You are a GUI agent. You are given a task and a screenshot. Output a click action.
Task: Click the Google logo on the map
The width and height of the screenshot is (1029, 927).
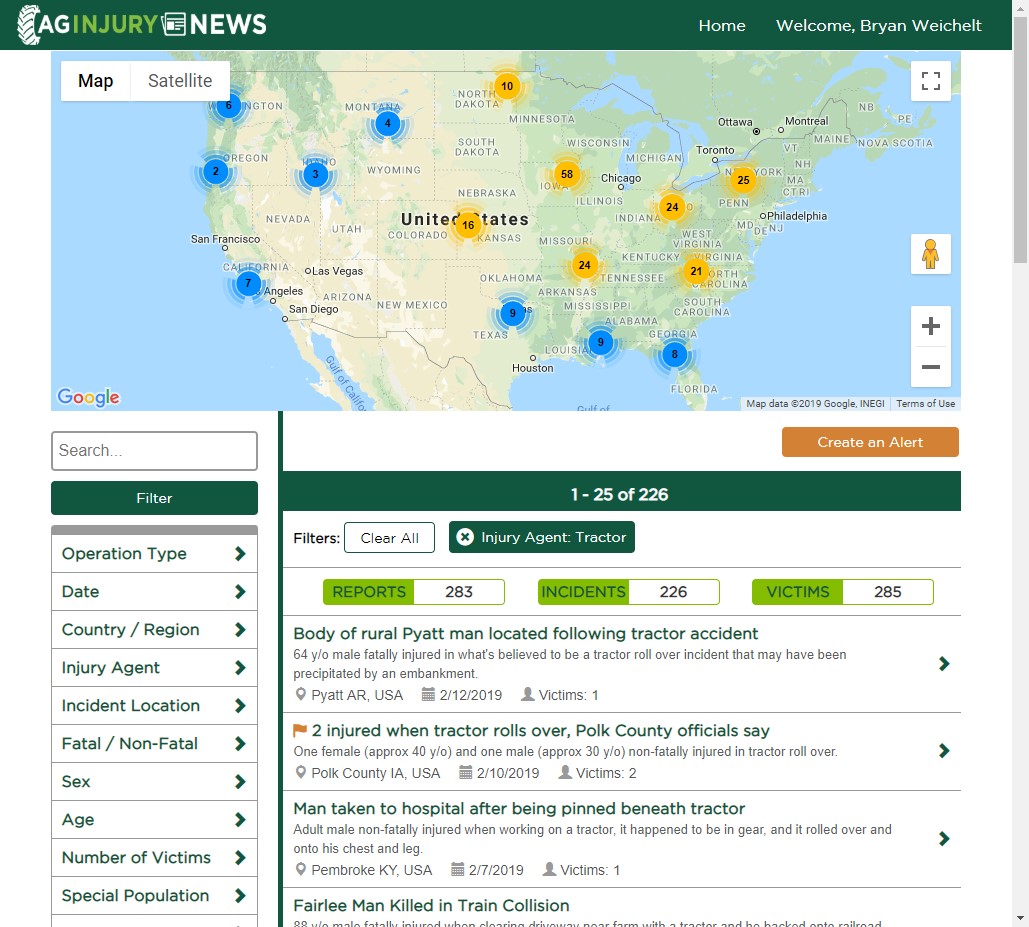[x=89, y=397]
